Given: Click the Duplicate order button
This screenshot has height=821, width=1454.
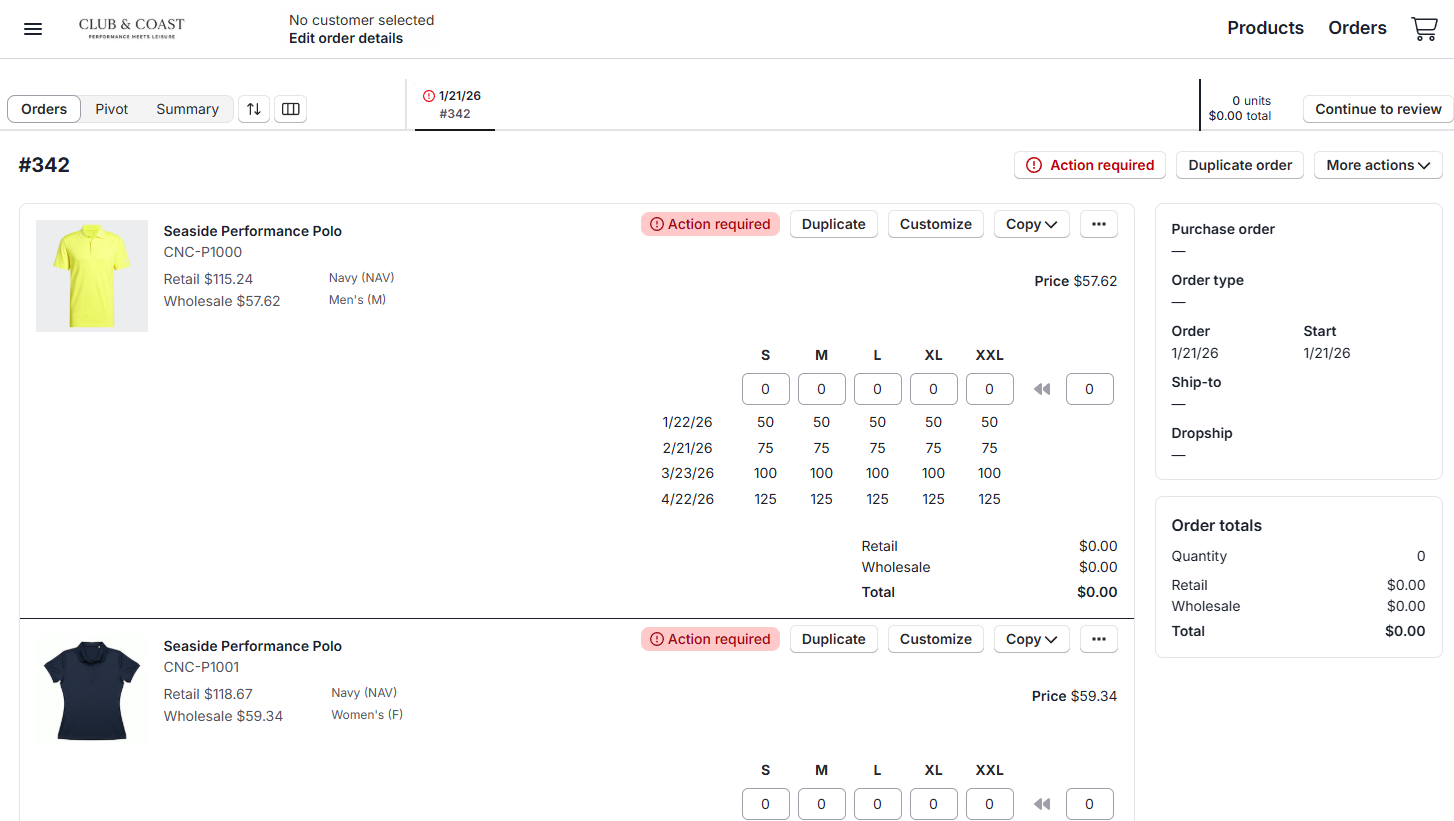Looking at the screenshot, I should pos(1239,165).
